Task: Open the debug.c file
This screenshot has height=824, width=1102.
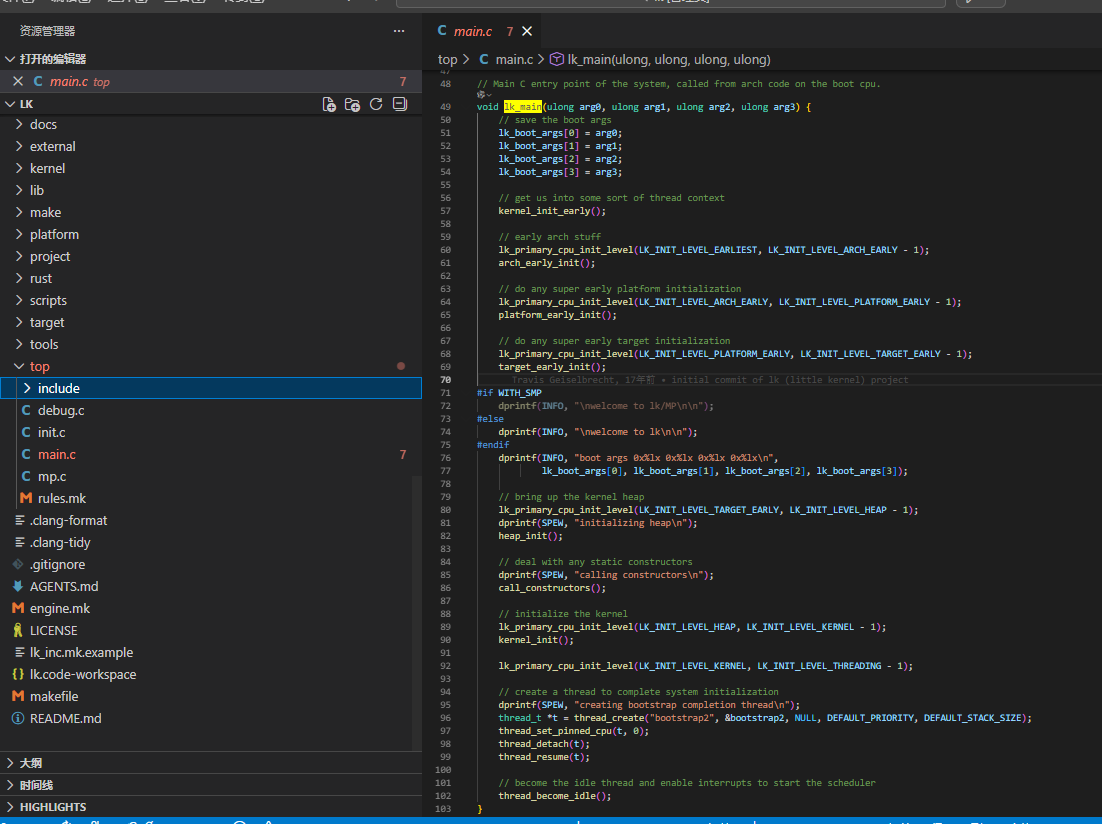Action: pos(61,410)
